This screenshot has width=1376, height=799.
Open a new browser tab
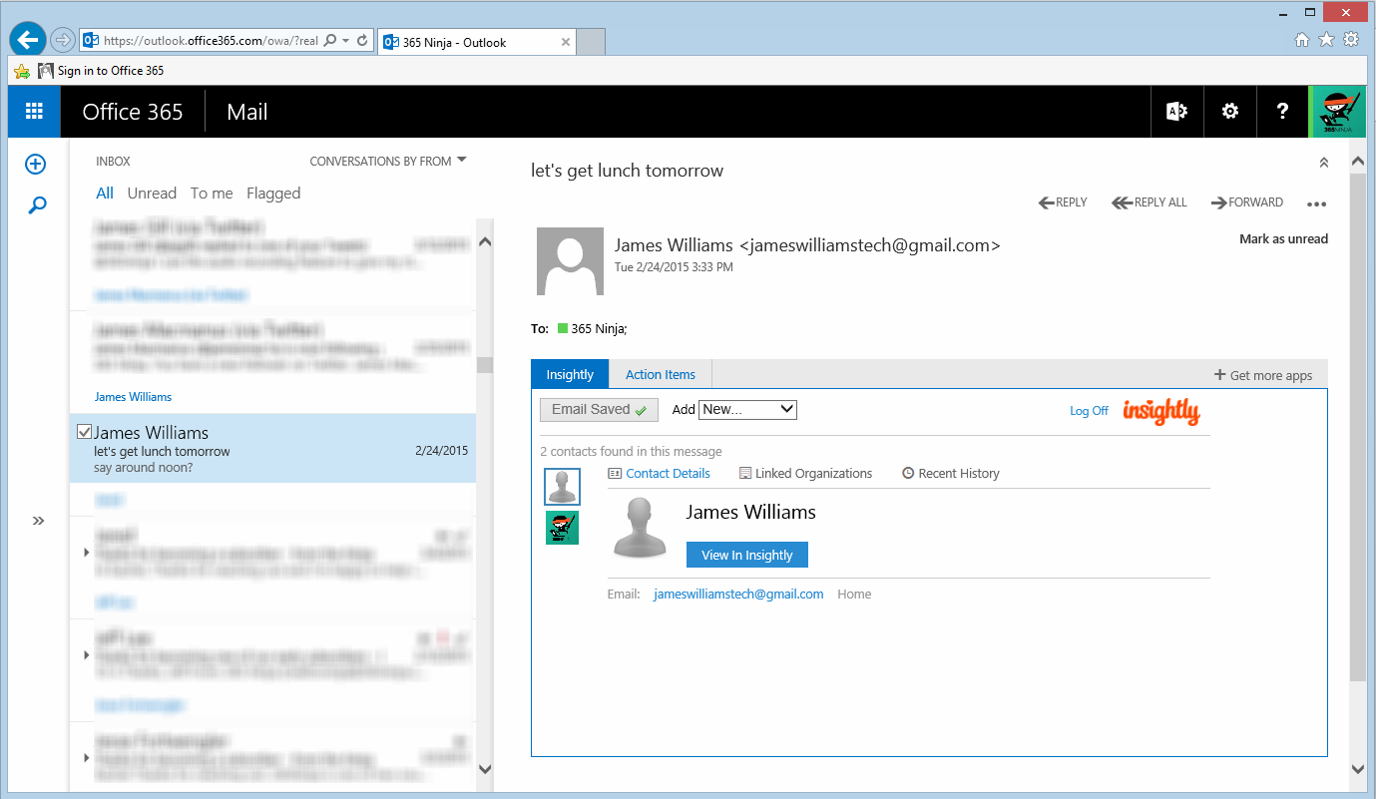591,42
